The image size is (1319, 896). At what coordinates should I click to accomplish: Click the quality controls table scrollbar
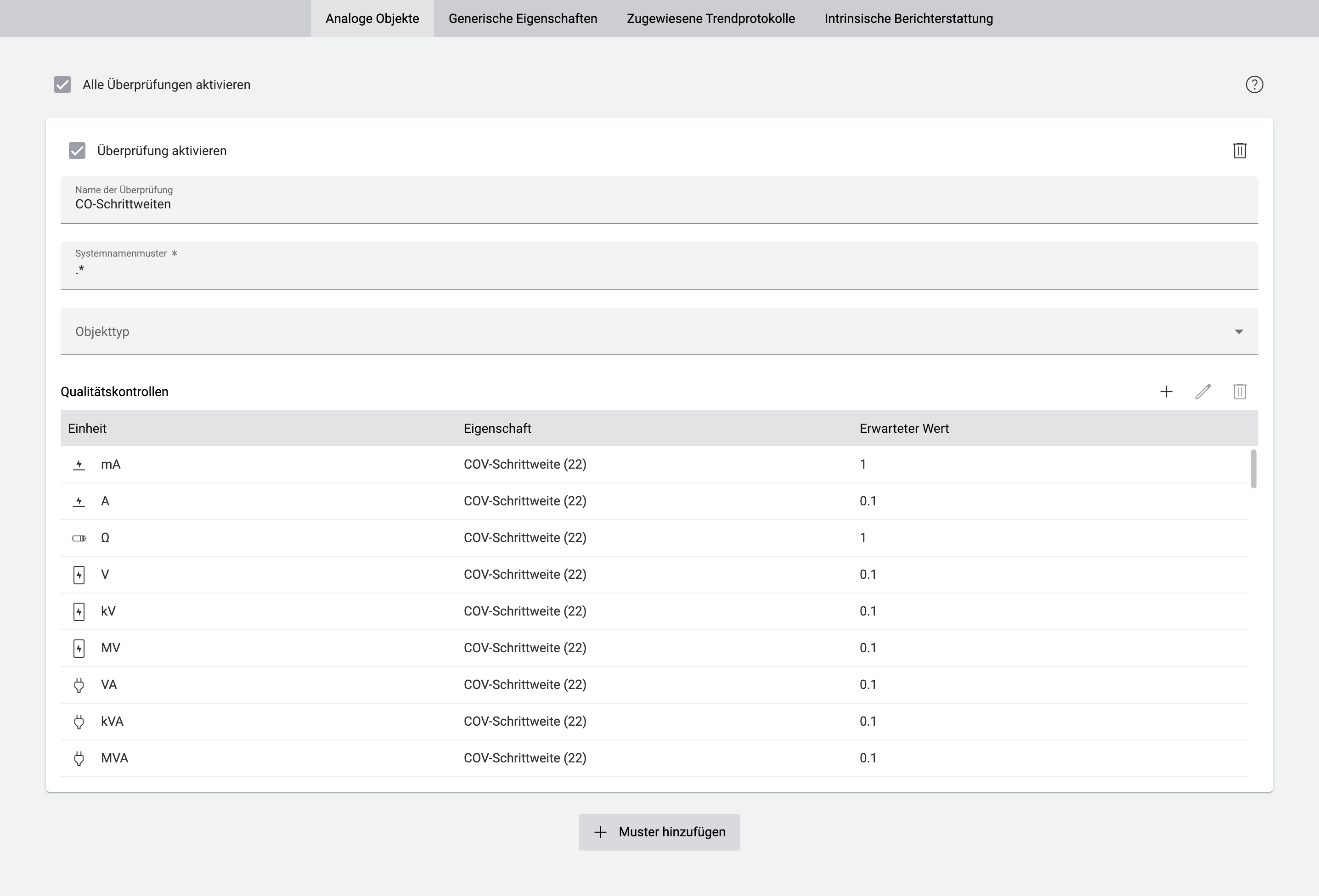(x=1253, y=468)
